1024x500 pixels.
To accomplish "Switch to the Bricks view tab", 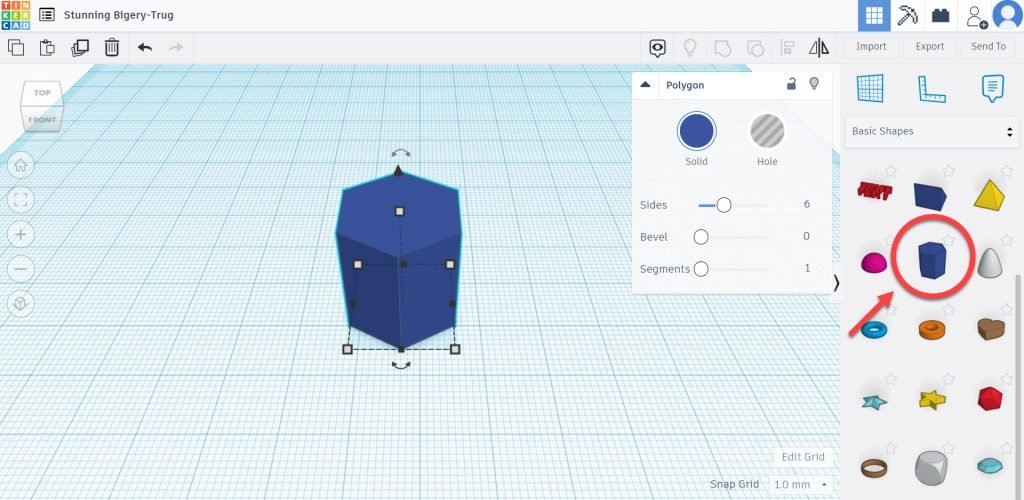I will (940, 16).
